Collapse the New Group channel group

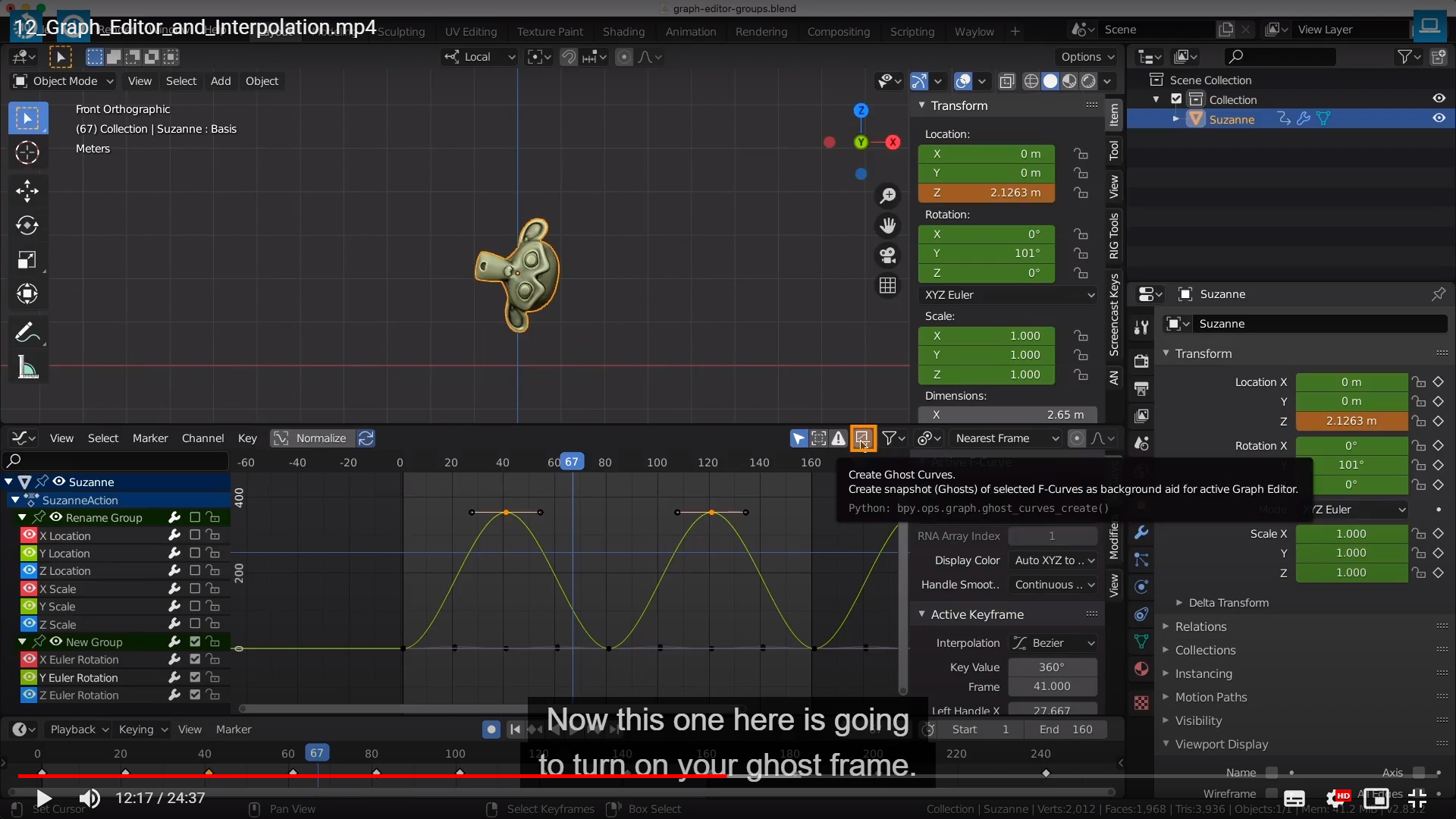22,642
